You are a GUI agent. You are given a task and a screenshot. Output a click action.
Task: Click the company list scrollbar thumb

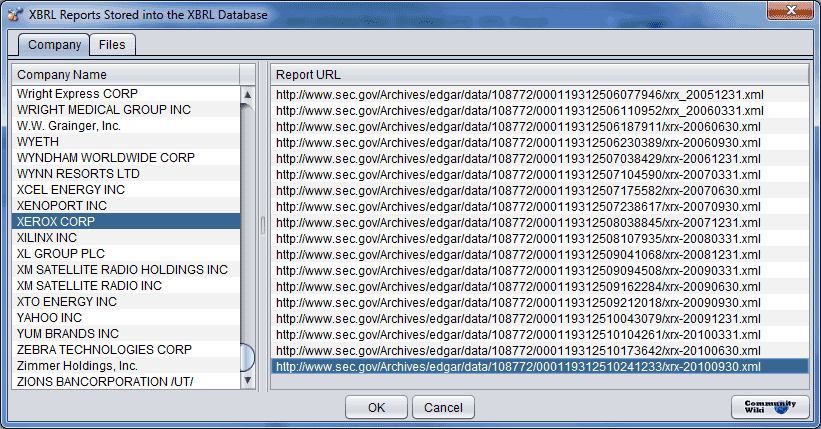click(x=248, y=358)
